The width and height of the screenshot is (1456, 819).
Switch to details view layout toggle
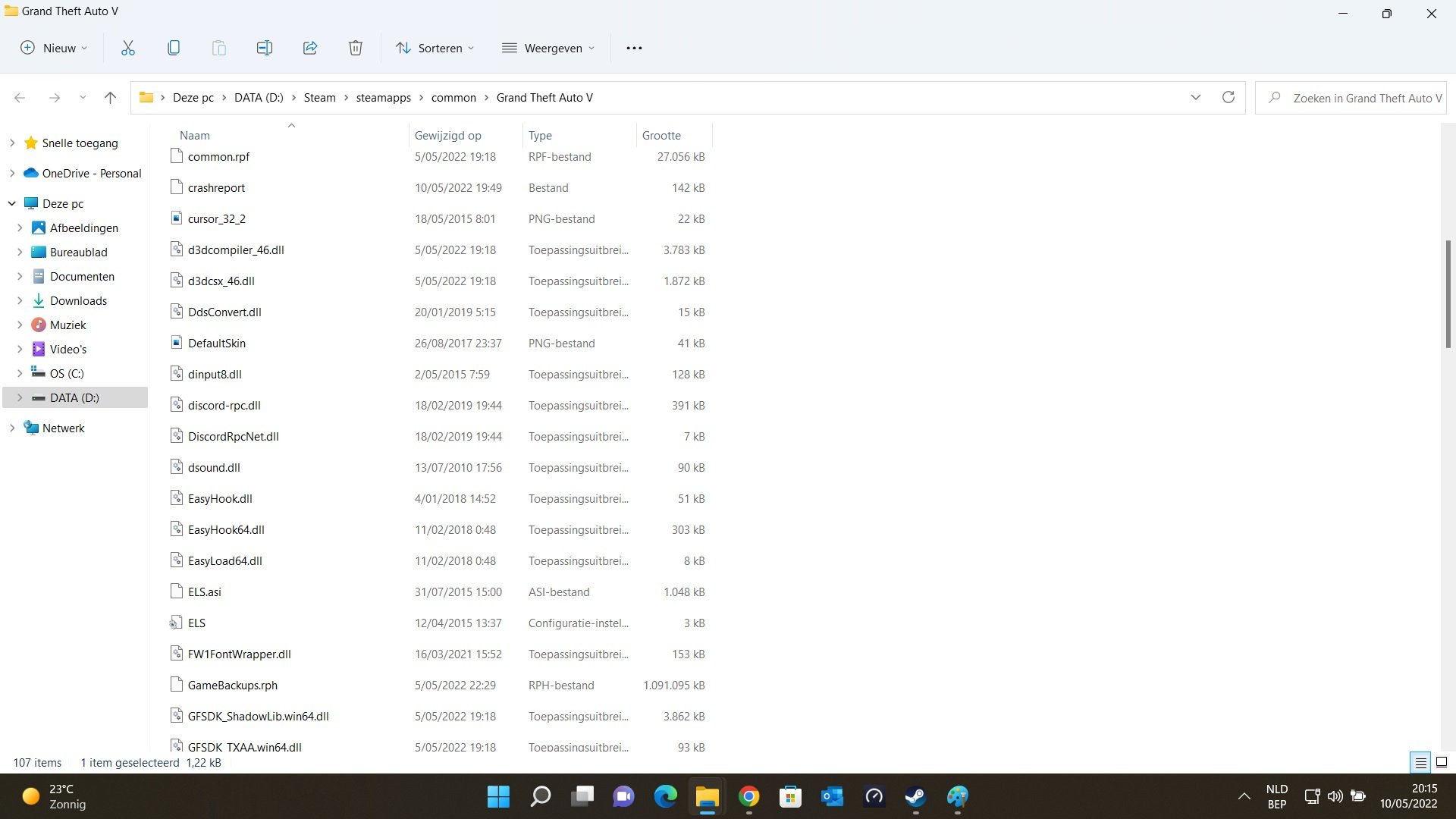(1420, 763)
